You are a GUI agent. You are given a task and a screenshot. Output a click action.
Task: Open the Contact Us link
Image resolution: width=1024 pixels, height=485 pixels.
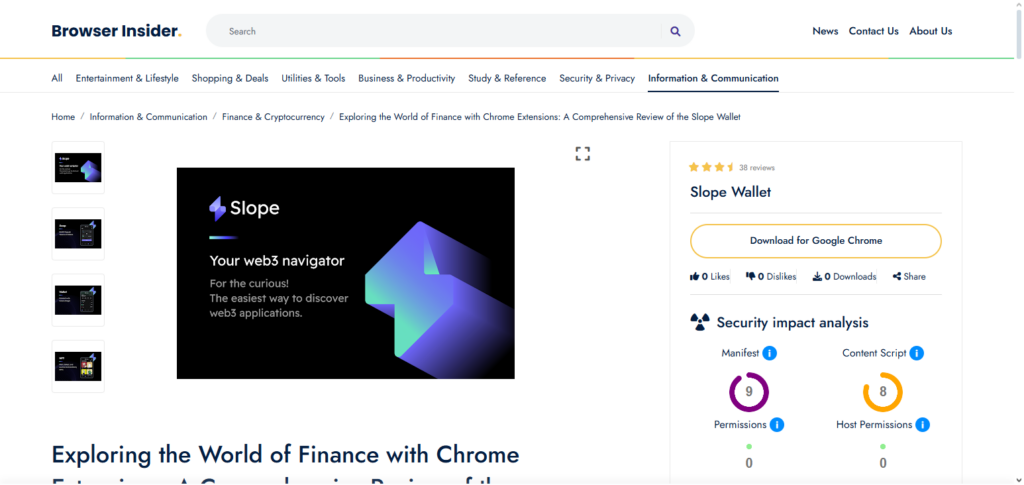(873, 31)
